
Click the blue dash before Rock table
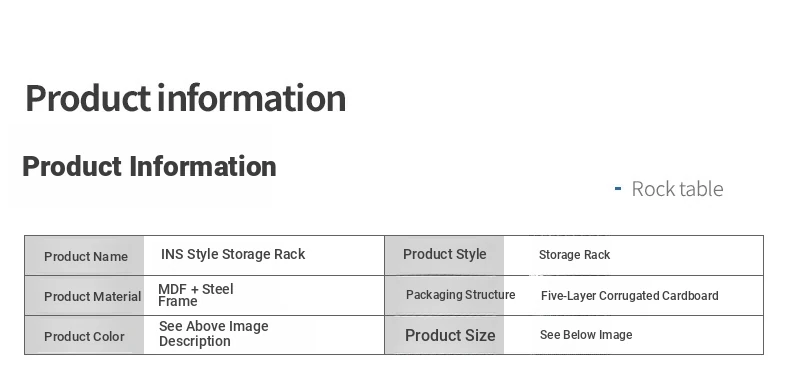coord(618,189)
